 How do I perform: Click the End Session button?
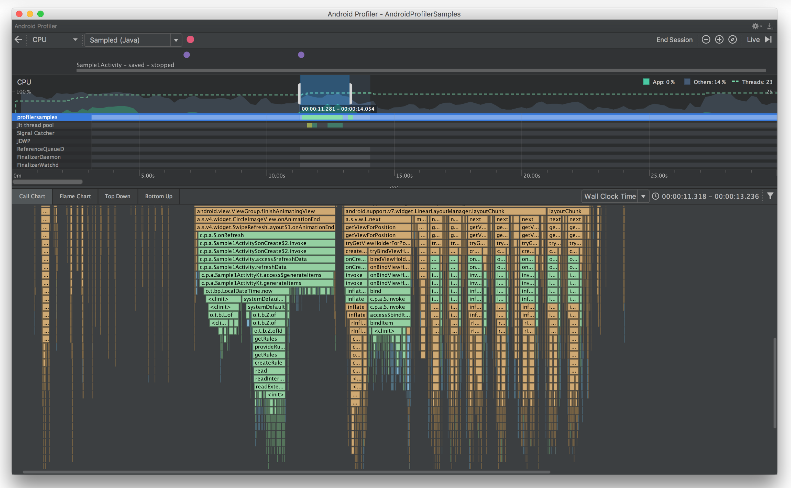click(674, 39)
